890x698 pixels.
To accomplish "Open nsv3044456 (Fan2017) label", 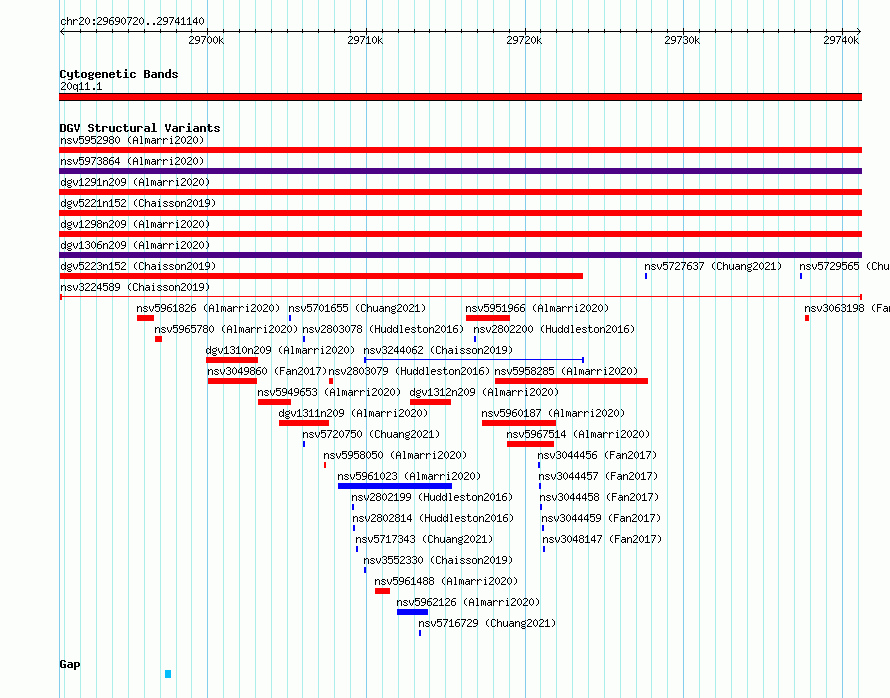I will tap(597, 455).
